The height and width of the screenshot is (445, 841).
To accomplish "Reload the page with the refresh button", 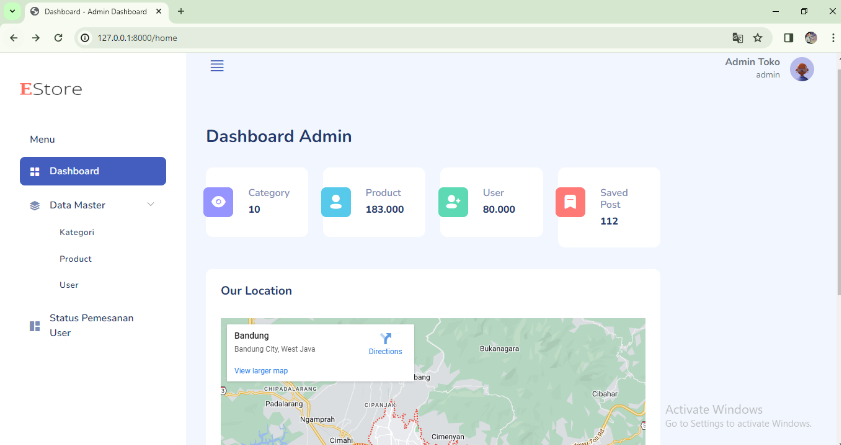I will (58, 38).
